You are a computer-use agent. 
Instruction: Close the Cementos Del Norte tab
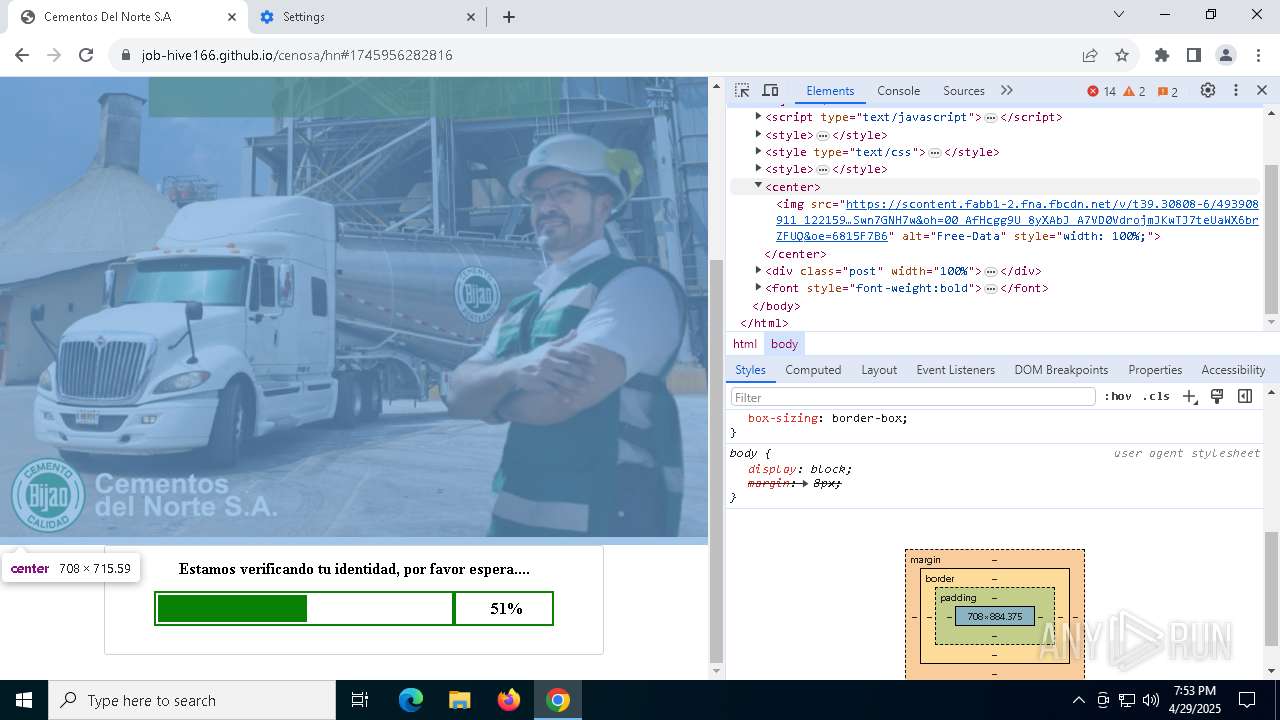coord(232,17)
